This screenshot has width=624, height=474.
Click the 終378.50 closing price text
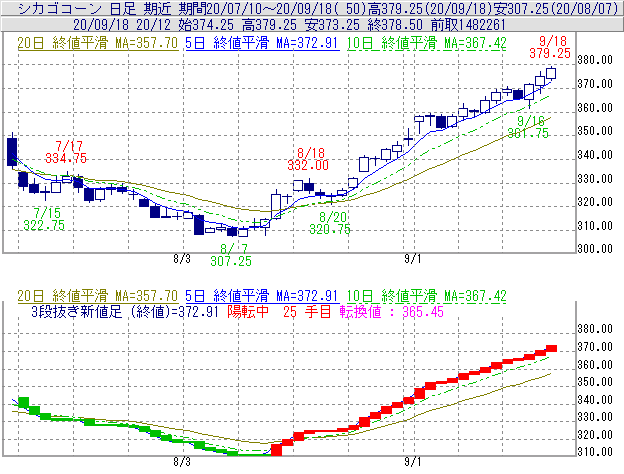pos(395,25)
